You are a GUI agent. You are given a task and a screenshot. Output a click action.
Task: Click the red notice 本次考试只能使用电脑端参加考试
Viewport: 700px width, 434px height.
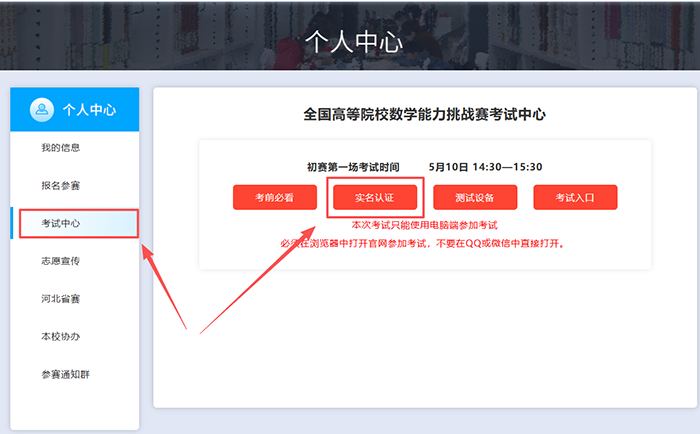point(425,225)
